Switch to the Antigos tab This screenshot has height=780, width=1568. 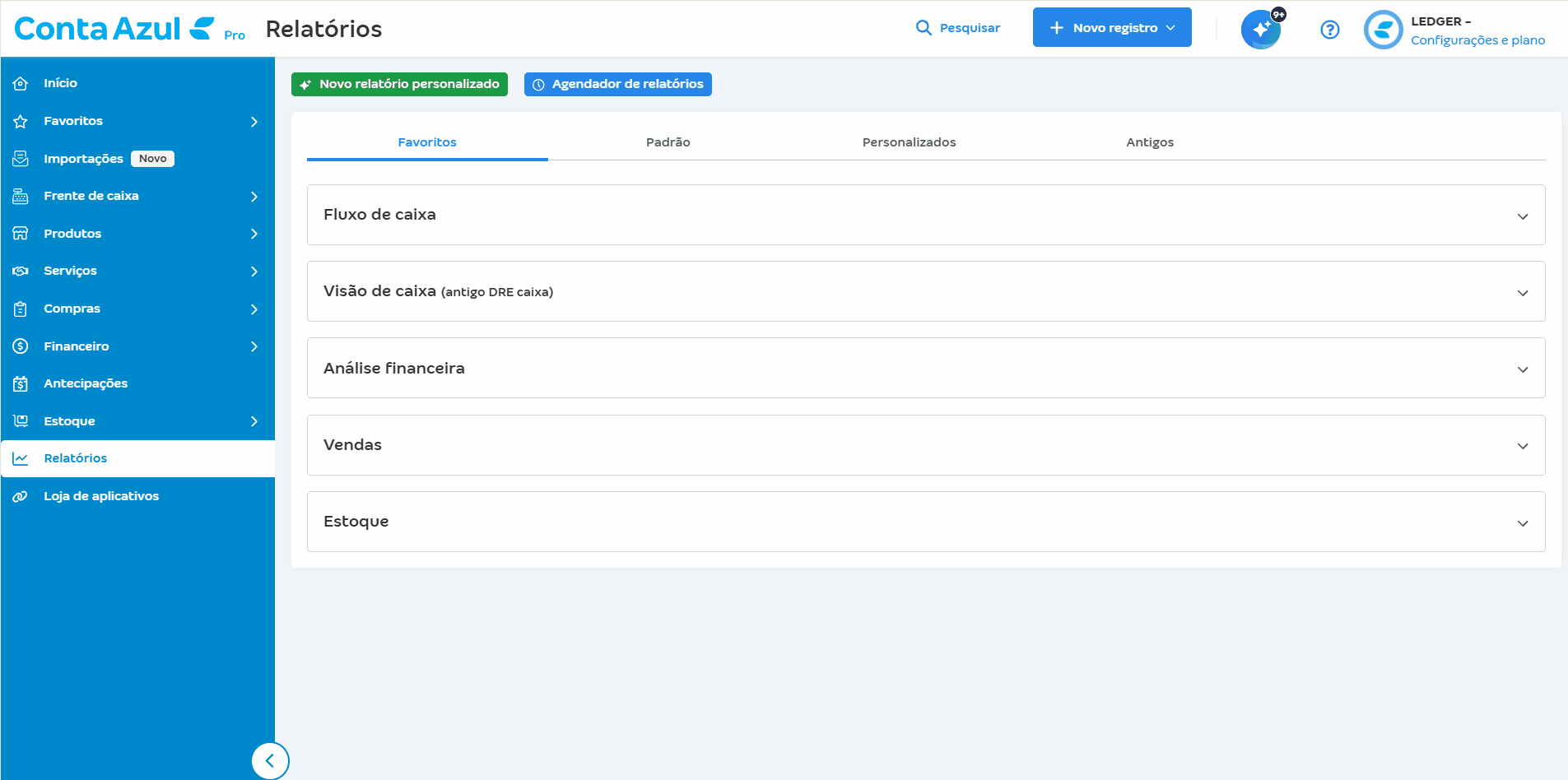(1150, 142)
